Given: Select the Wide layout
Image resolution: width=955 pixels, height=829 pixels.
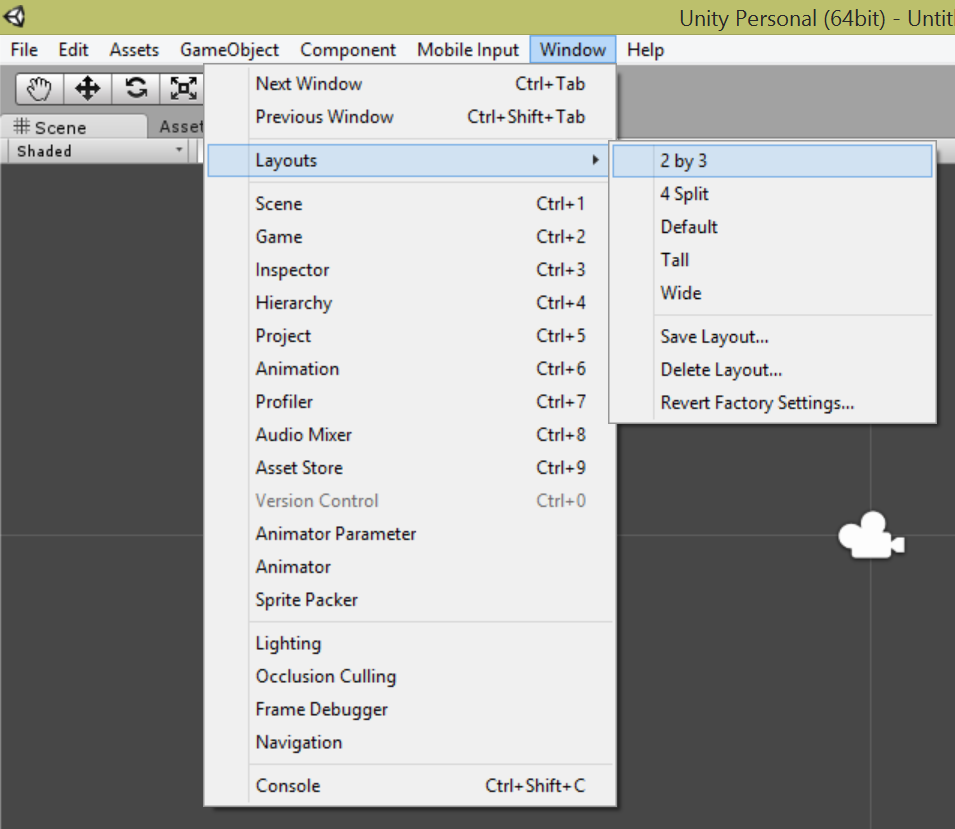Looking at the screenshot, I should tap(772, 293).
